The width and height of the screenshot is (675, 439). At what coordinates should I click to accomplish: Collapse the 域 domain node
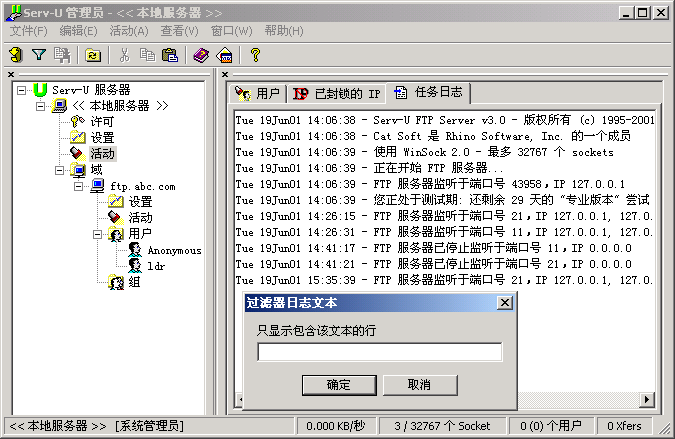point(59,170)
